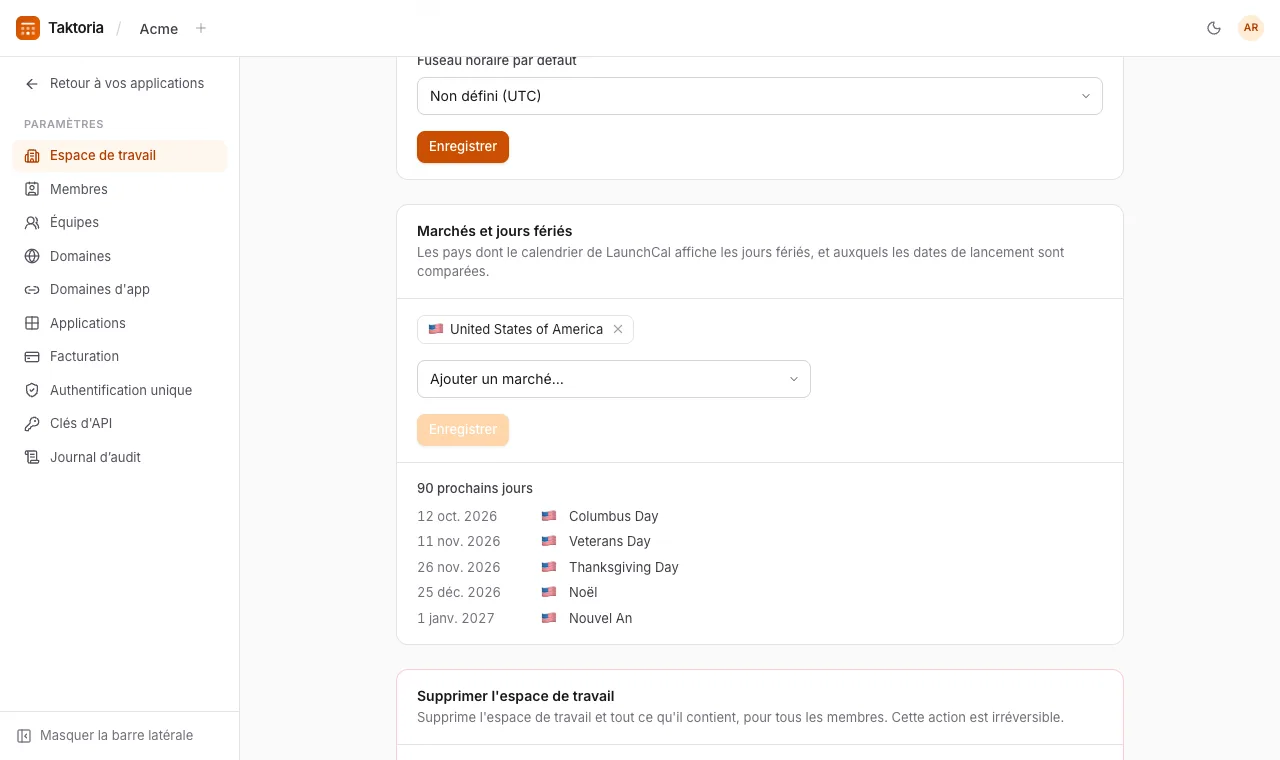Toggle dark mode moon icon
The width and height of the screenshot is (1280, 760).
[1214, 28]
